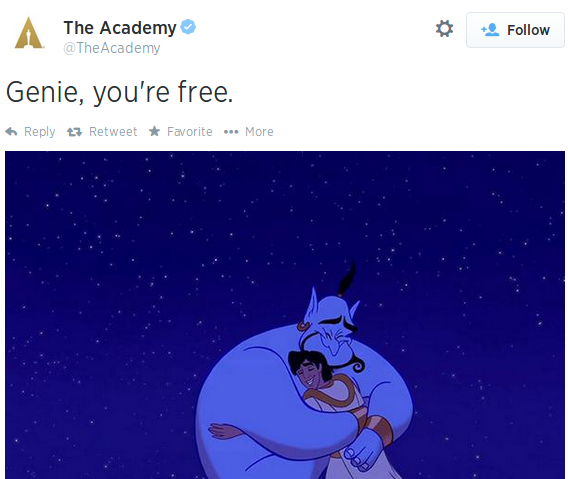
Task: Click the reply arrow icon
Action: (x=11, y=132)
